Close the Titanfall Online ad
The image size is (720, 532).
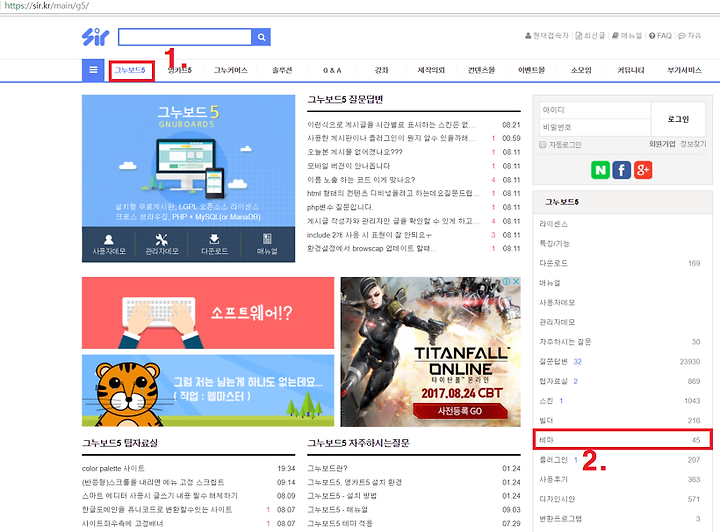point(516,281)
